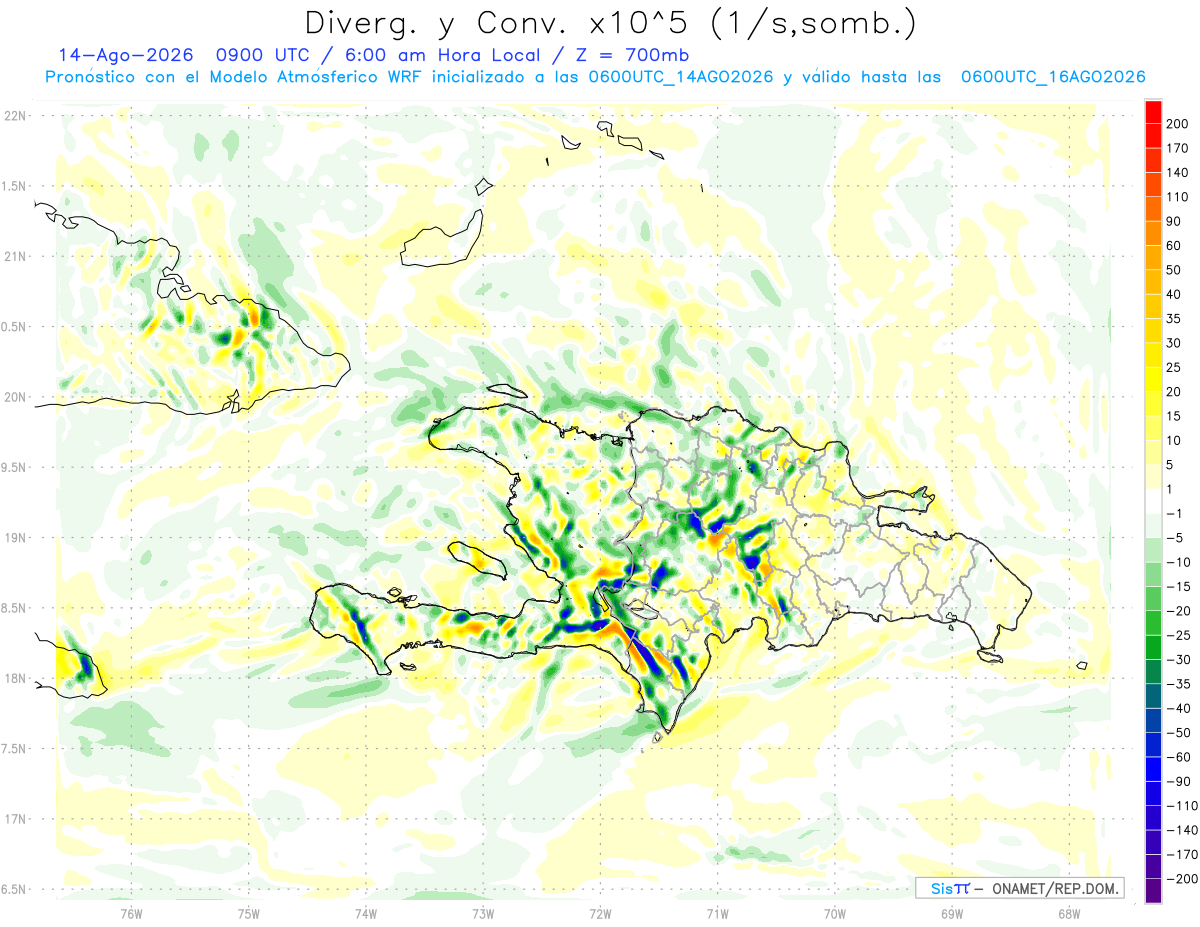The image size is (1200, 927).
Task: Click the valid-until time "0600UTC_16AGO2026"
Action: pyautogui.click(x=1053, y=77)
